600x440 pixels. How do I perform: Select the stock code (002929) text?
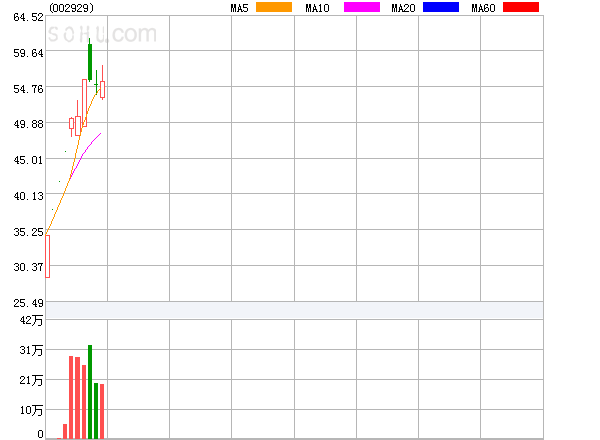point(72,8)
